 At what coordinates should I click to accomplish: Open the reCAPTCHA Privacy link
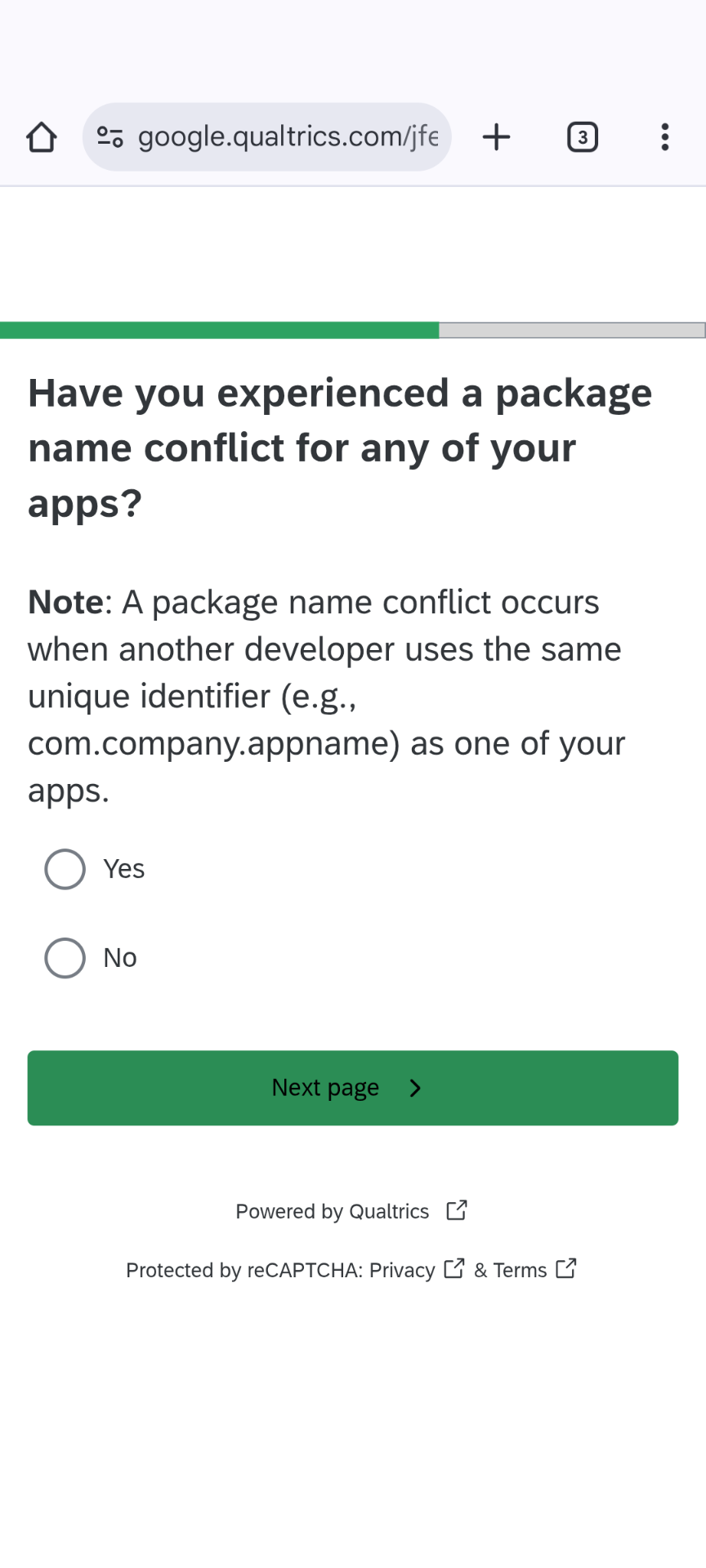[x=402, y=1270]
